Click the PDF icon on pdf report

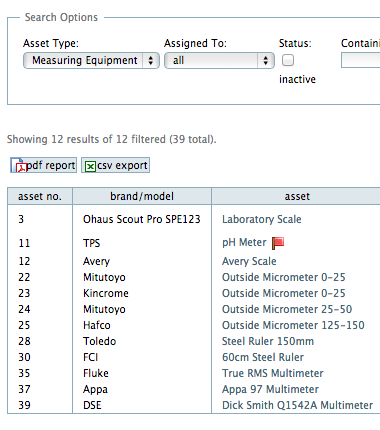pos(19,165)
